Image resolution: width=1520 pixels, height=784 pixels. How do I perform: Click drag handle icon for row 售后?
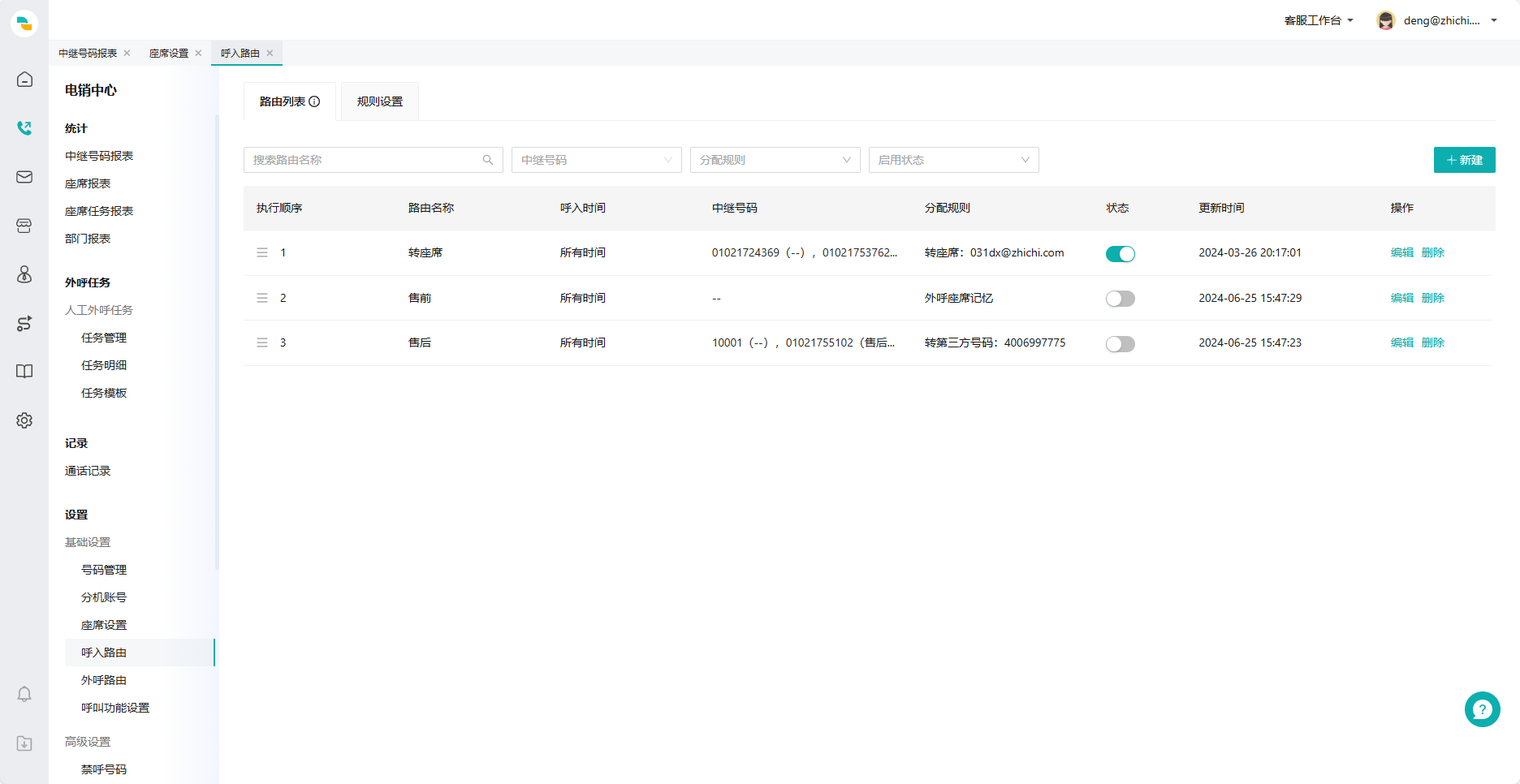tap(262, 343)
